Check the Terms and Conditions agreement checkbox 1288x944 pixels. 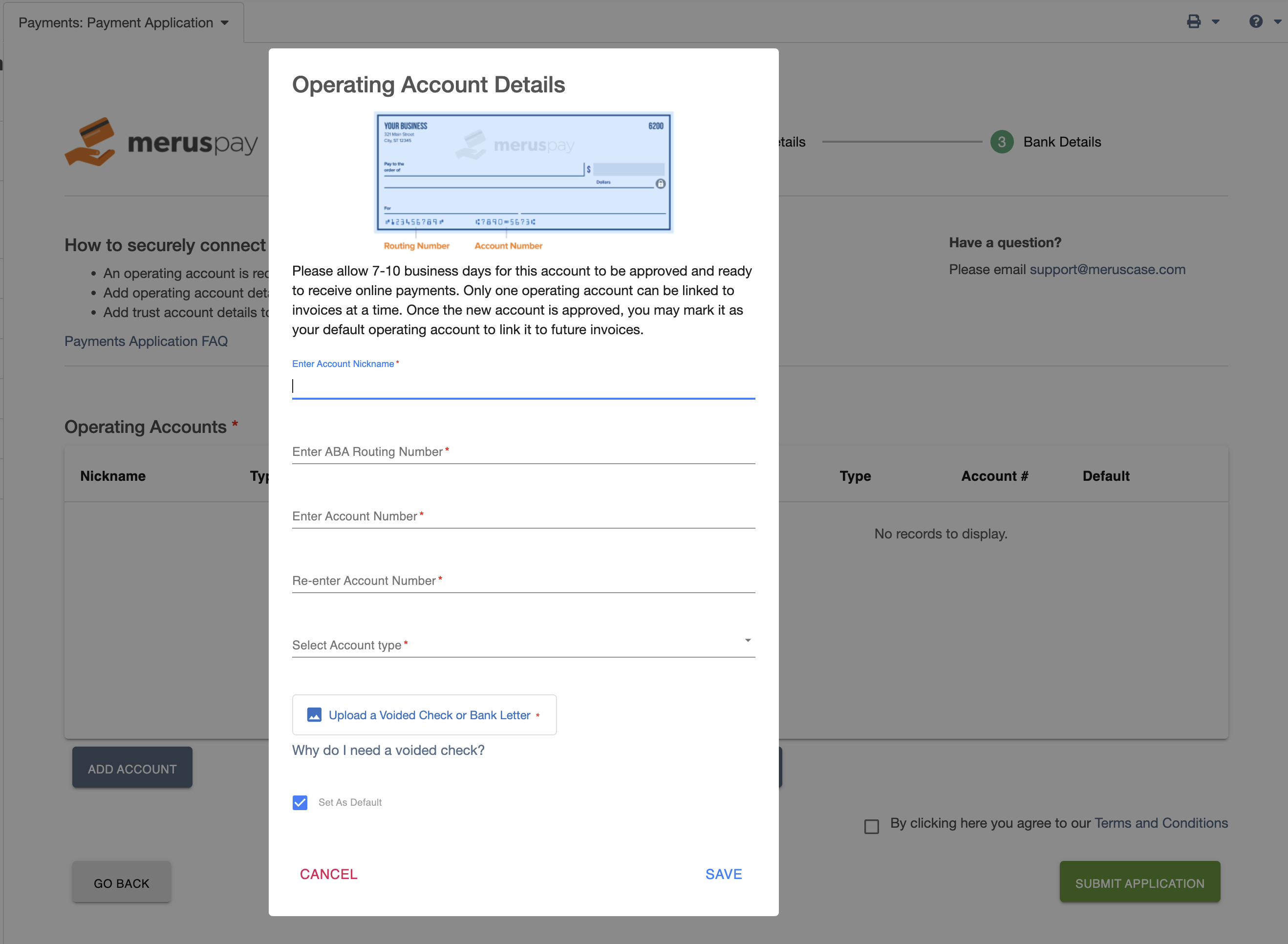(x=873, y=824)
